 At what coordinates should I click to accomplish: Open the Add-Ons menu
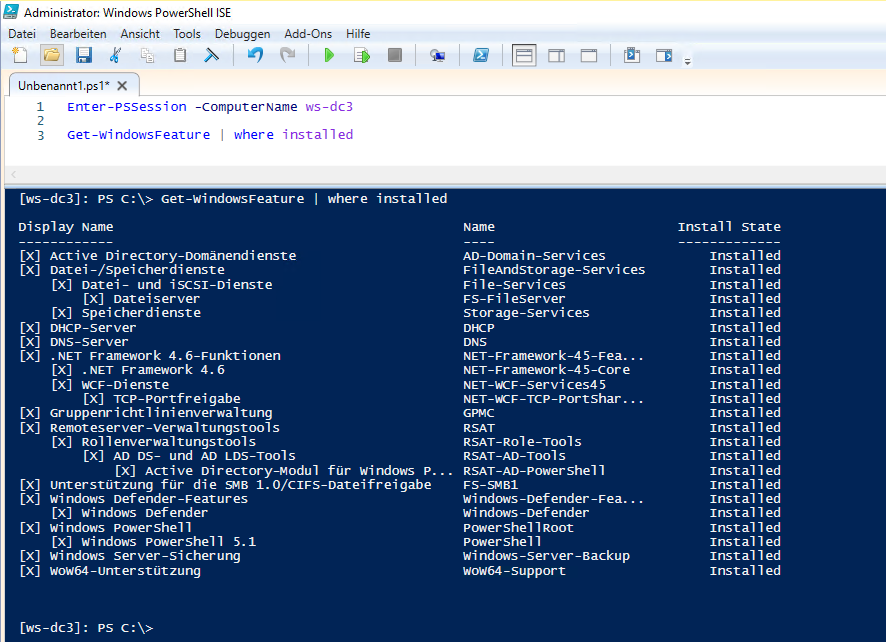point(308,34)
